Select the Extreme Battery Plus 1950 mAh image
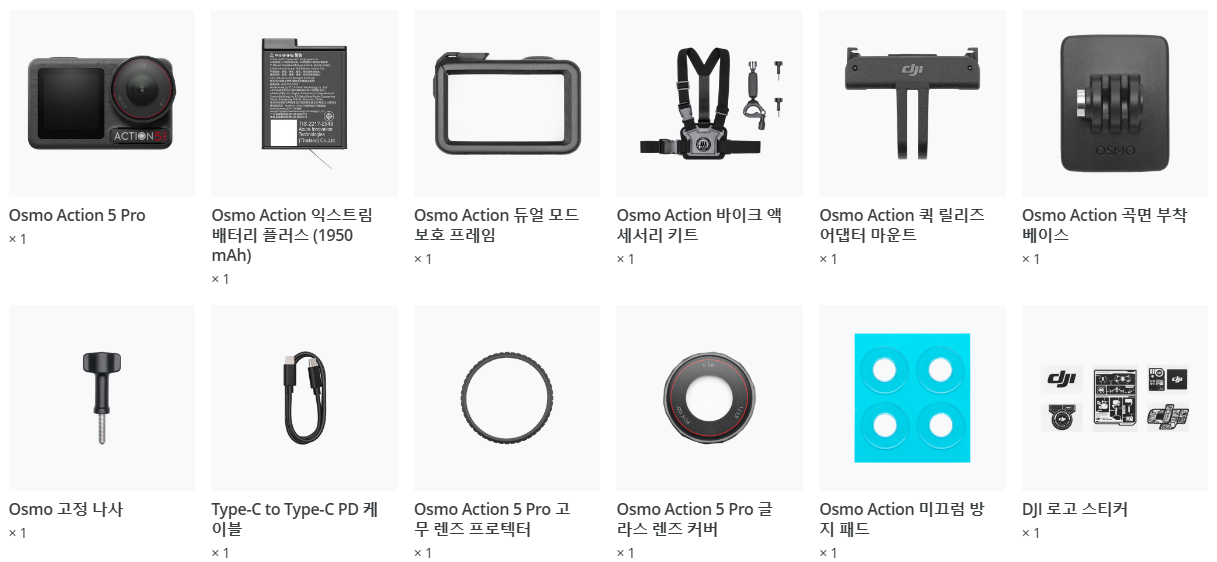The height and width of the screenshot is (562, 1217). [304, 104]
